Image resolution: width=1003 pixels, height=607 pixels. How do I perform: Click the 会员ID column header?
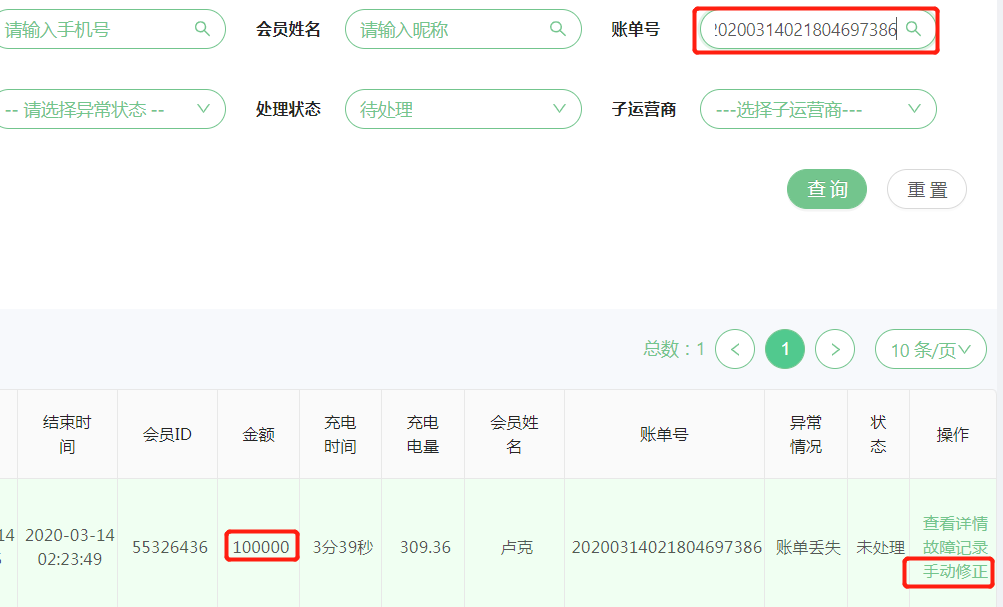(168, 435)
